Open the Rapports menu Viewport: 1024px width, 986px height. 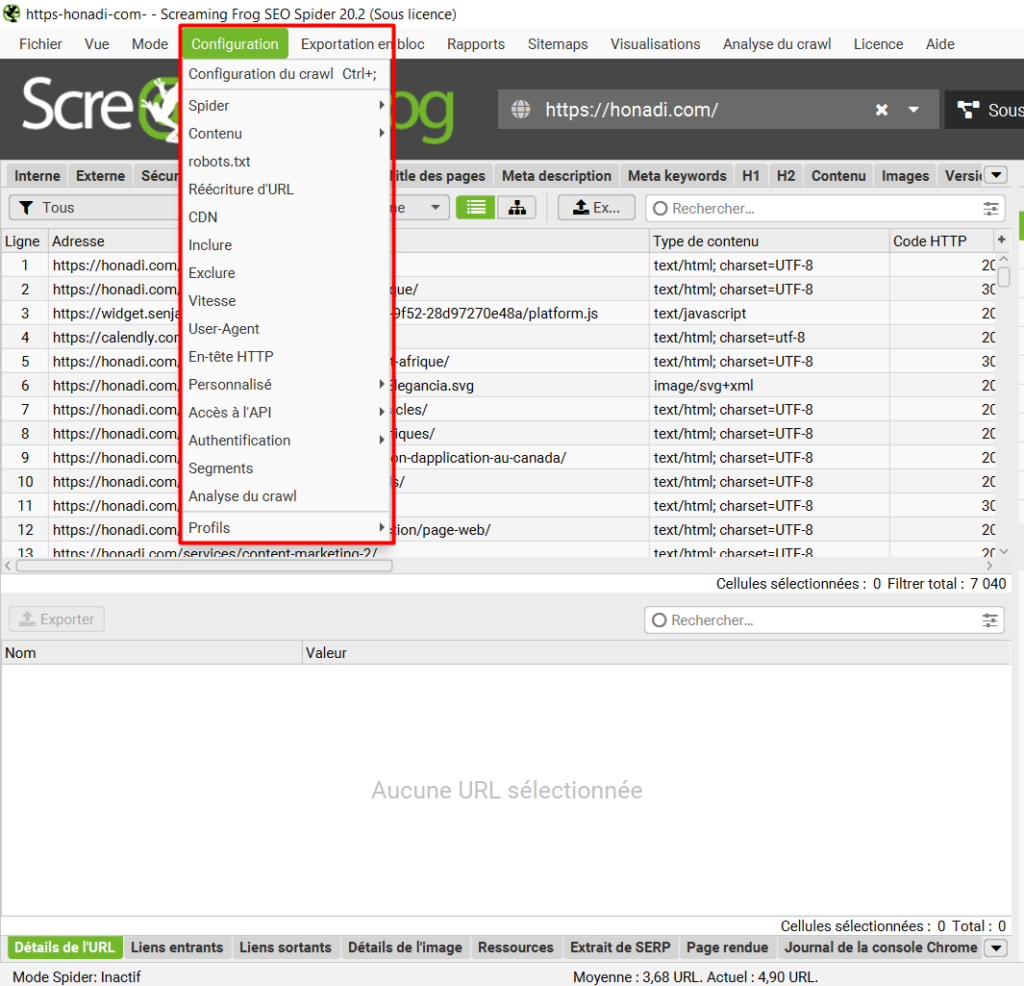coord(475,44)
